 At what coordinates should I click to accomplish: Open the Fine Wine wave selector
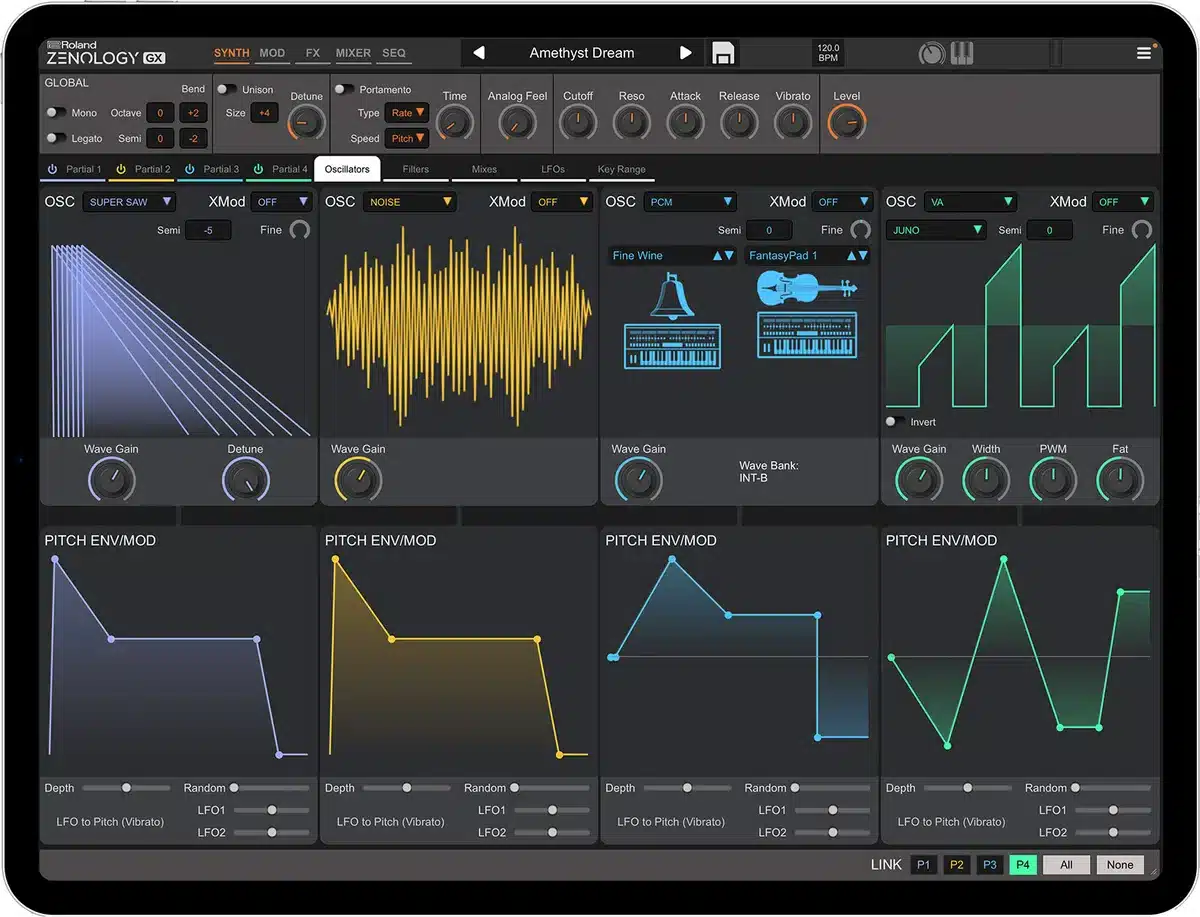coord(673,256)
